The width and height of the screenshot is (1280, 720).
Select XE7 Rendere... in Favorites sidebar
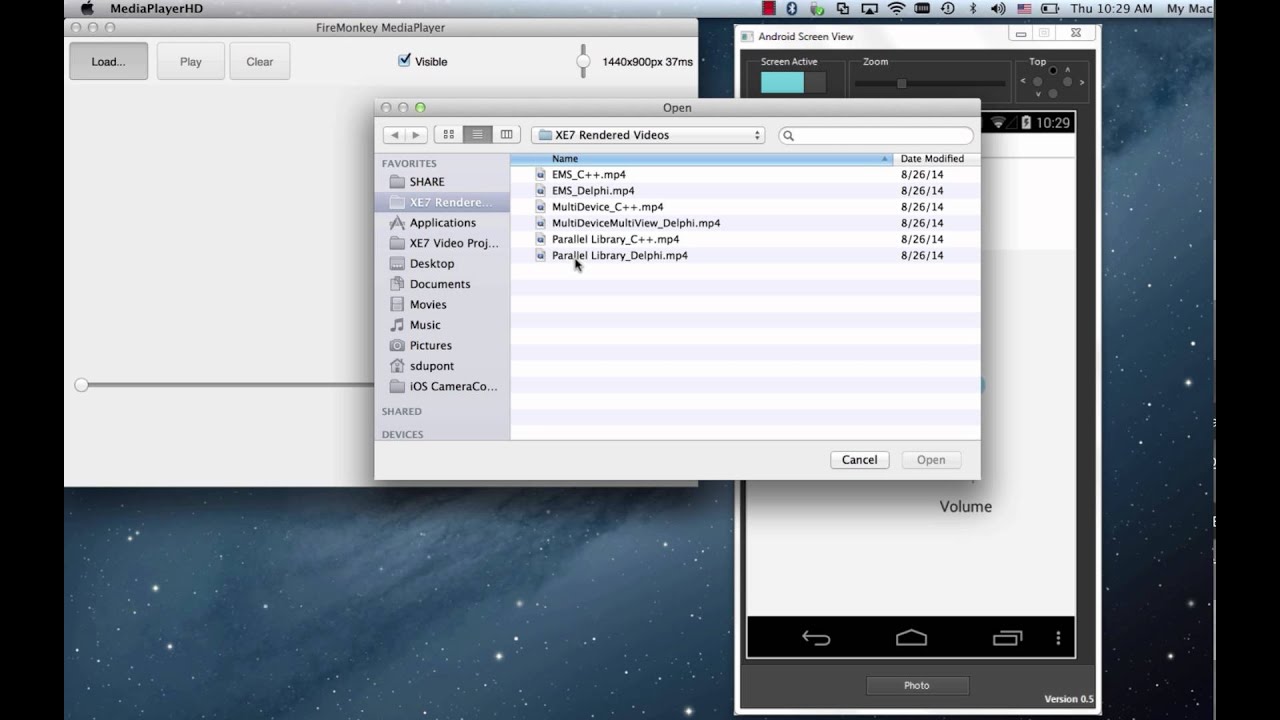pos(442,202)
